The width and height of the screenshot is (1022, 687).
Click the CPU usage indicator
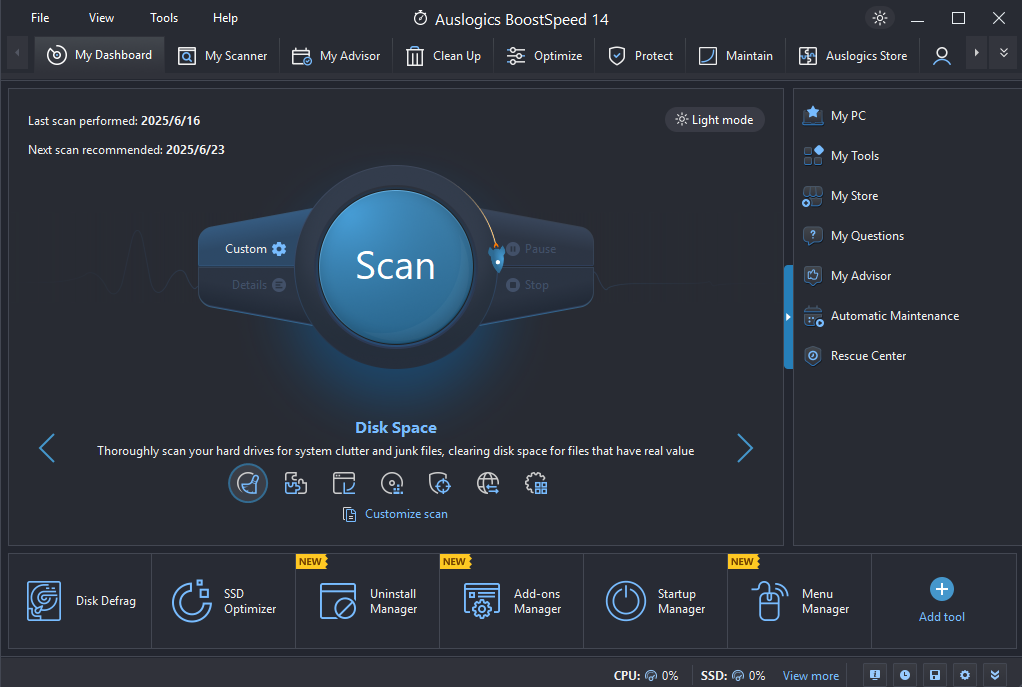[646, 676]
